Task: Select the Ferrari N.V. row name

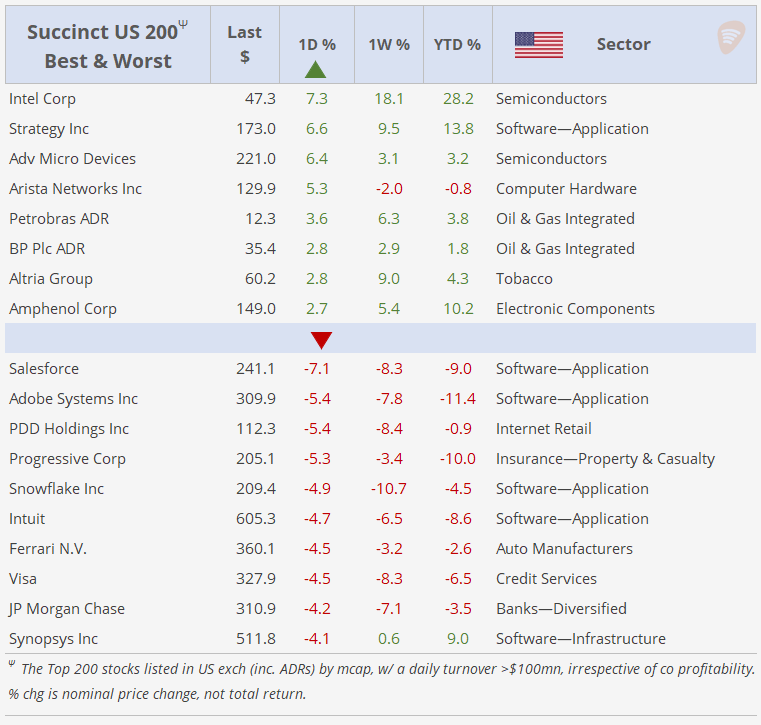Action: [48, 549]
